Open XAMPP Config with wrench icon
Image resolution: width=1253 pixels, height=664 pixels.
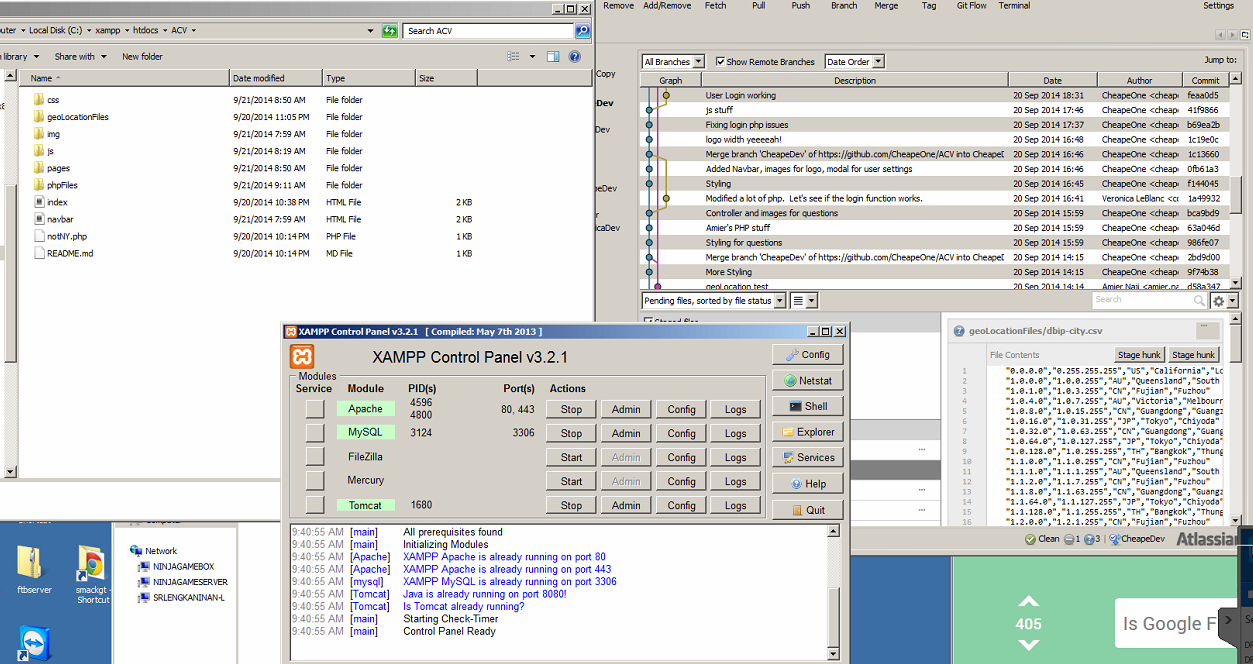click(x=808, y=354)
